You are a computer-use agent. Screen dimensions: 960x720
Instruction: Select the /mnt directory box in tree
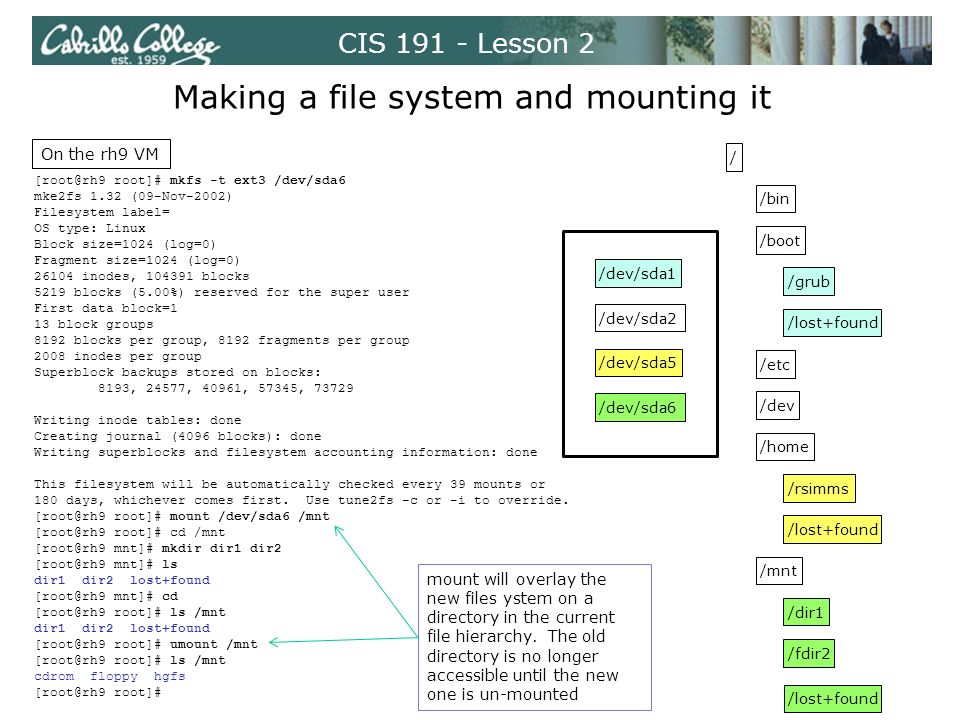tap(779, 571)
